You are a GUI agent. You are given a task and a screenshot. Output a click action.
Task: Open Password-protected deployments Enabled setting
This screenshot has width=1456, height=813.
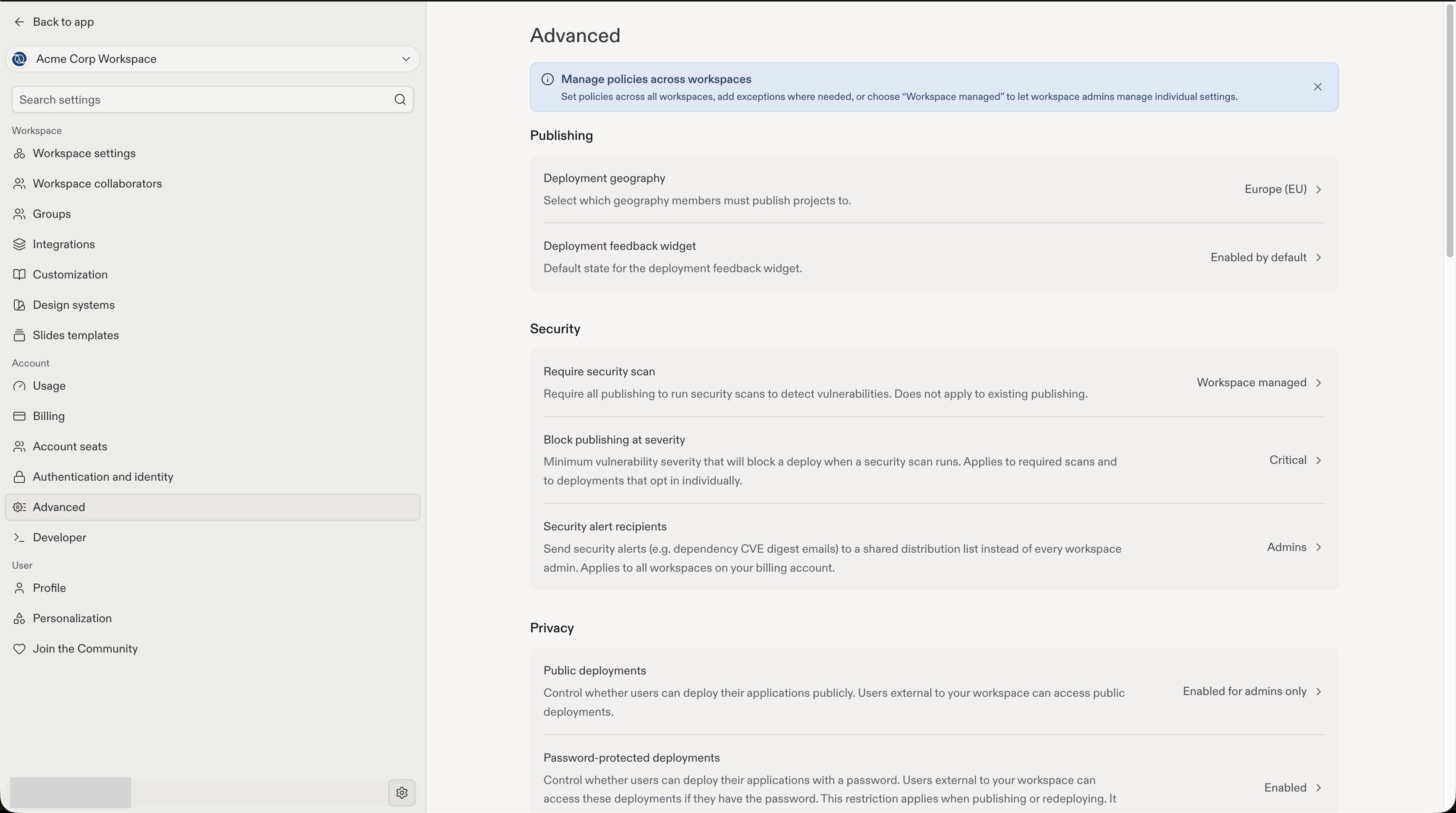coord(1293,788)
